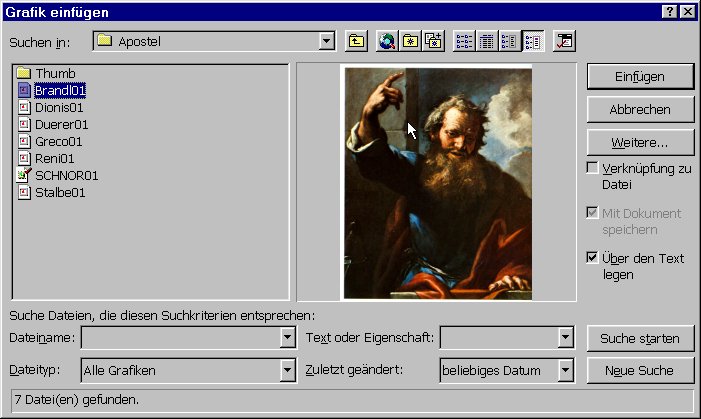Screen dimensions: 701x419
Task: Uncheck 'Über den Text legen'
Action: click(593, 258)
